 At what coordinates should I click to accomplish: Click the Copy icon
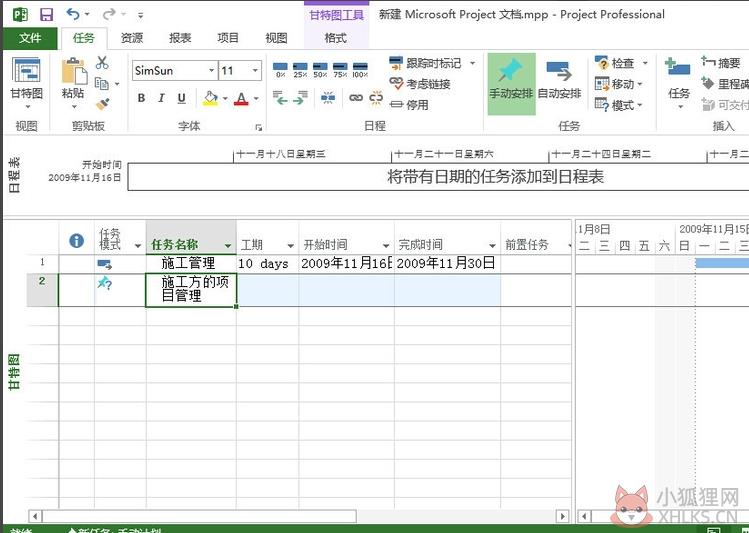(x=102, y=84)
